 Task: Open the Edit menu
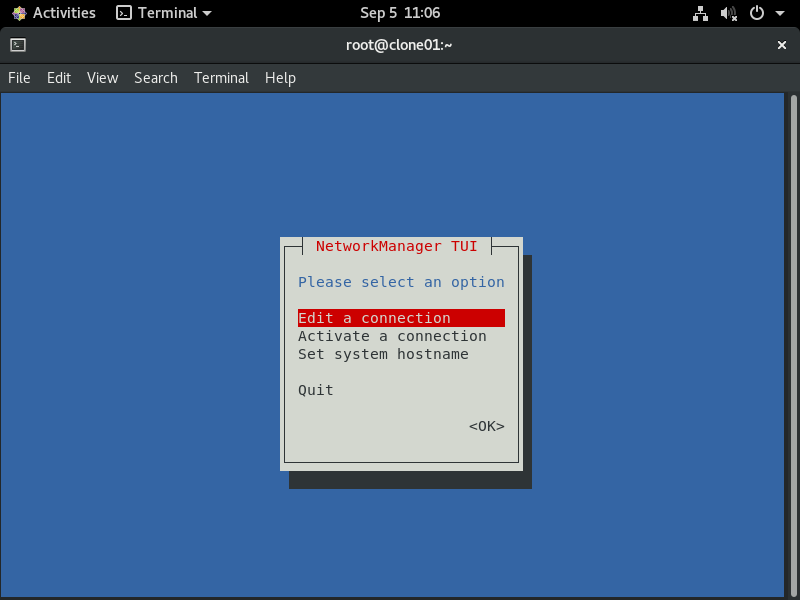click(x=59, y=78)
